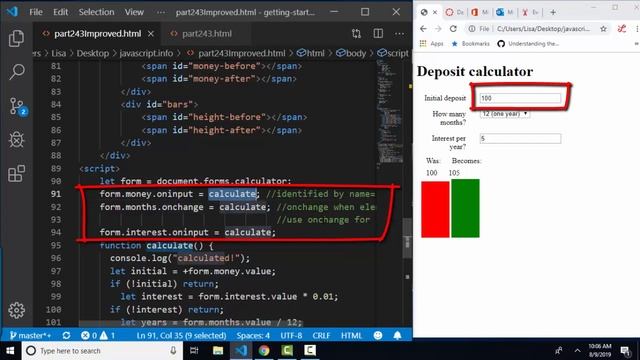Click the body breadcrumb item

coord(351,53)
